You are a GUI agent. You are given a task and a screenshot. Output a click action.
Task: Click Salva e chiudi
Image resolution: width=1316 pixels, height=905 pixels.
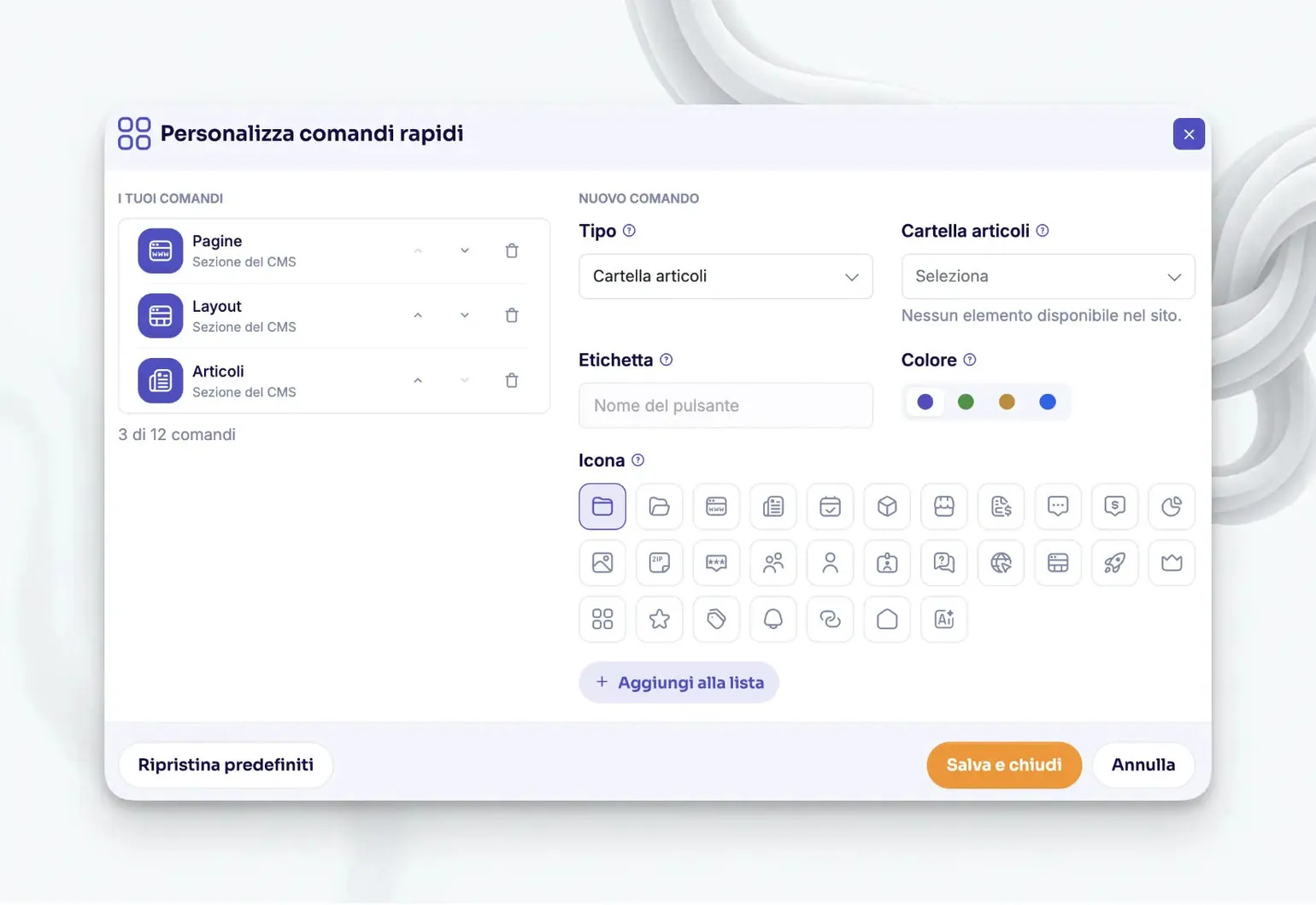click(1004, 765)
